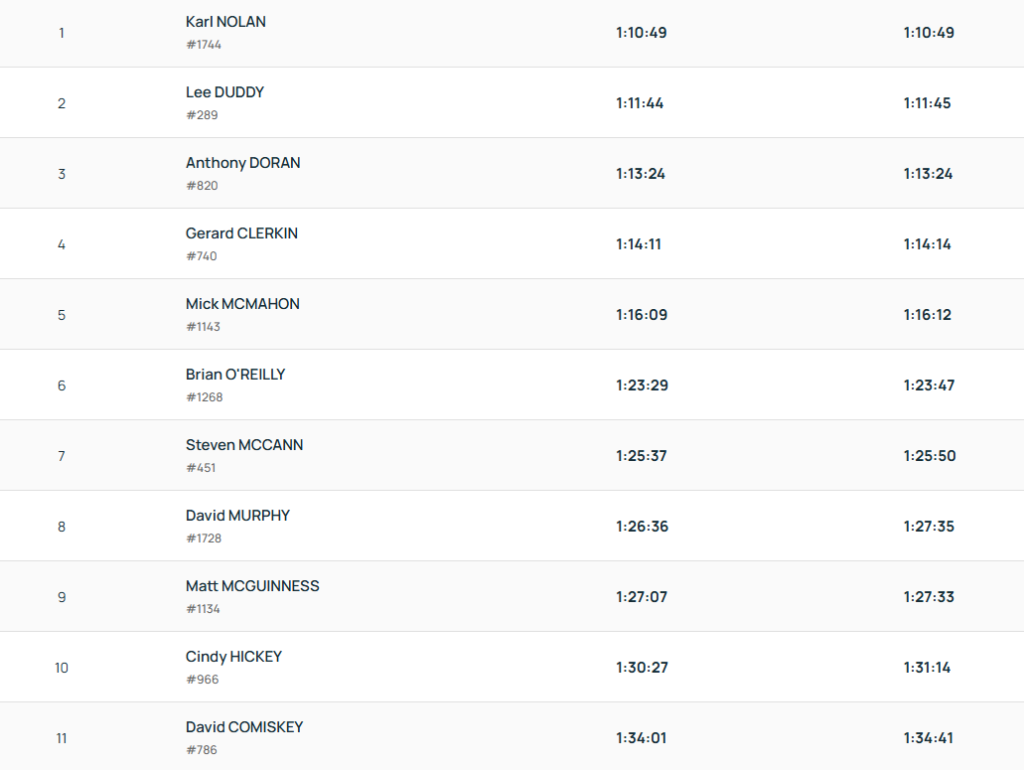
Task: Select position number 10 in the table
Action: [x=62, y=668]
